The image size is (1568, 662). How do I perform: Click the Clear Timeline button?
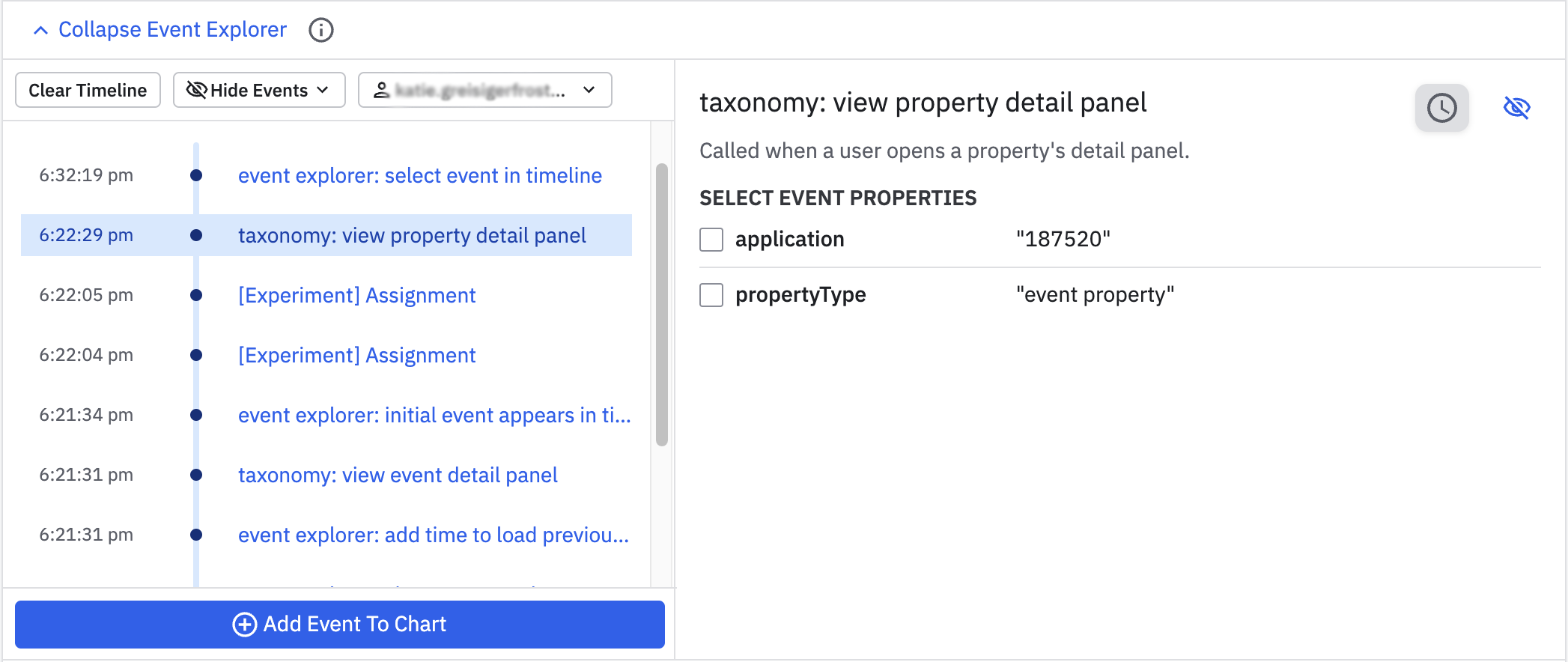tap(88, 91)
